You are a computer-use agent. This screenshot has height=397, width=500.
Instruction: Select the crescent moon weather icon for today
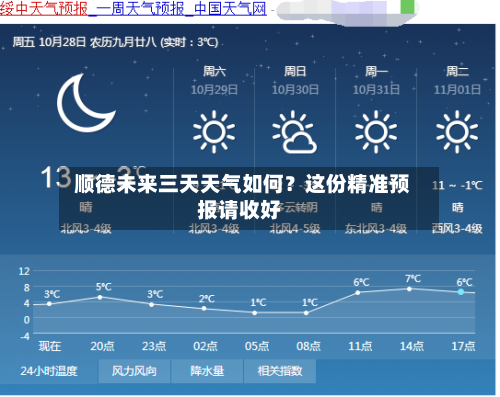tap(86, 103)
